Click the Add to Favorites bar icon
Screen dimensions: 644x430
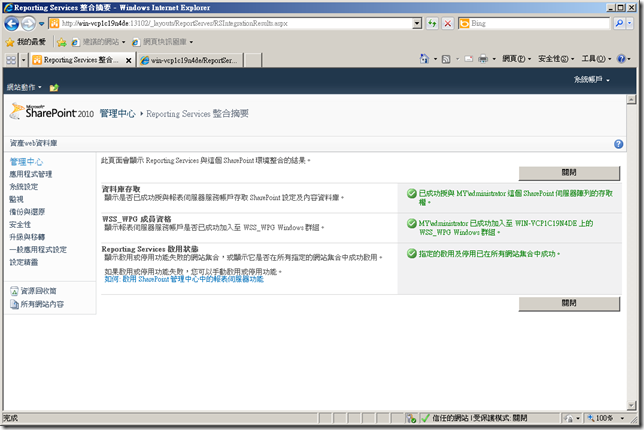click(x=62, y=42)
